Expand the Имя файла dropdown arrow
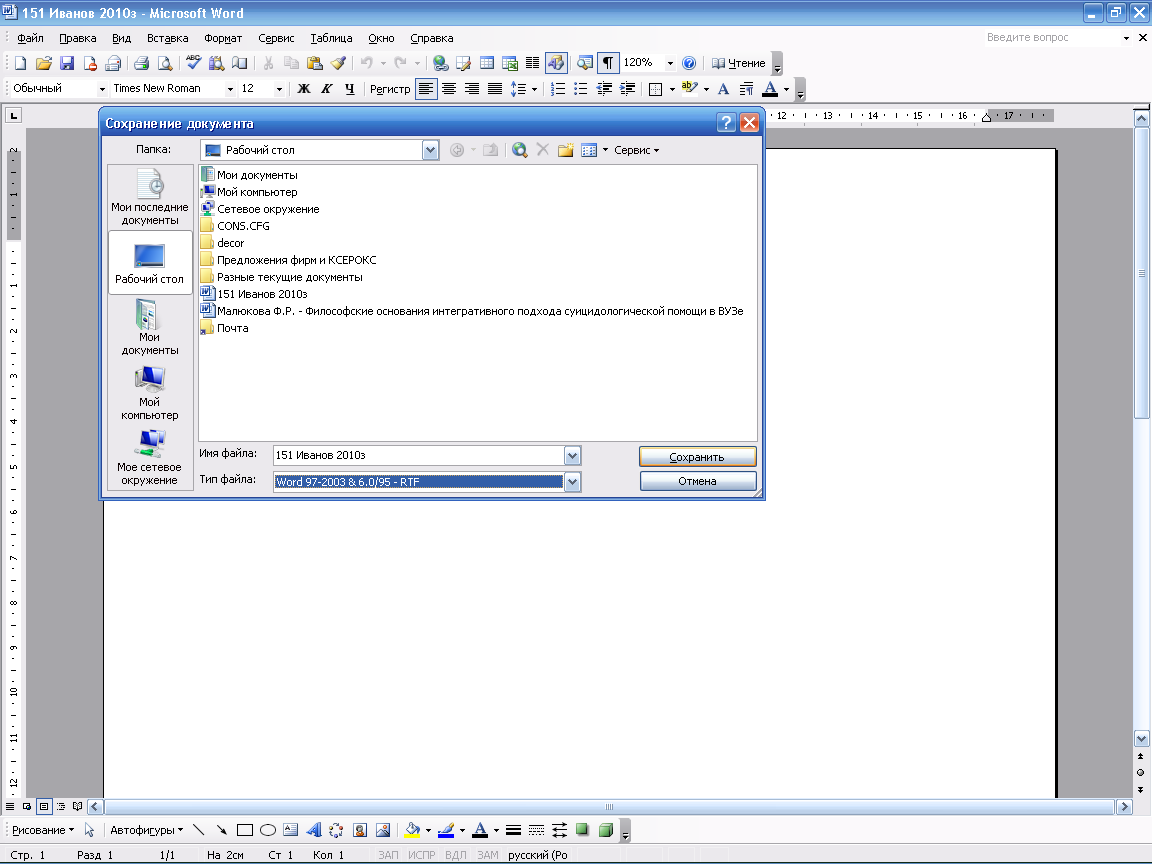The width and height of the screenshot is (1152, 864). 572,456
